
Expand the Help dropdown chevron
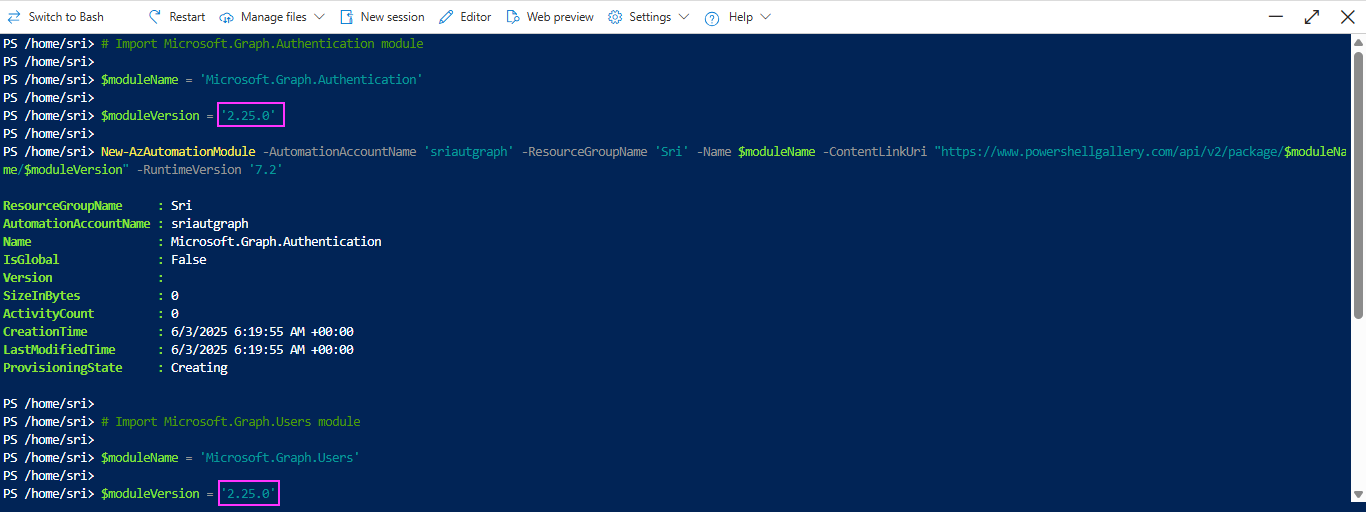(x=765, y=17)
